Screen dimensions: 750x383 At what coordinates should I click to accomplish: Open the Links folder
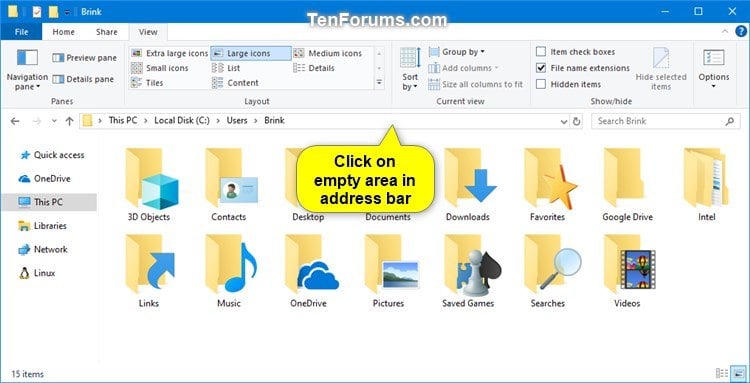tap(149, 271)
